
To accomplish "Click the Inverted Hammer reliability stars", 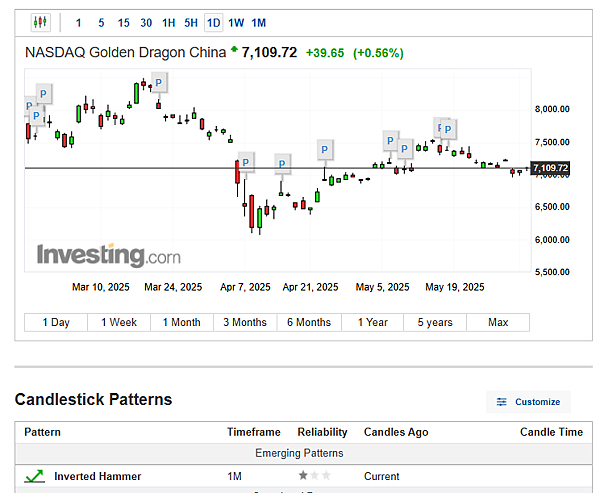I will click(316, 476).
